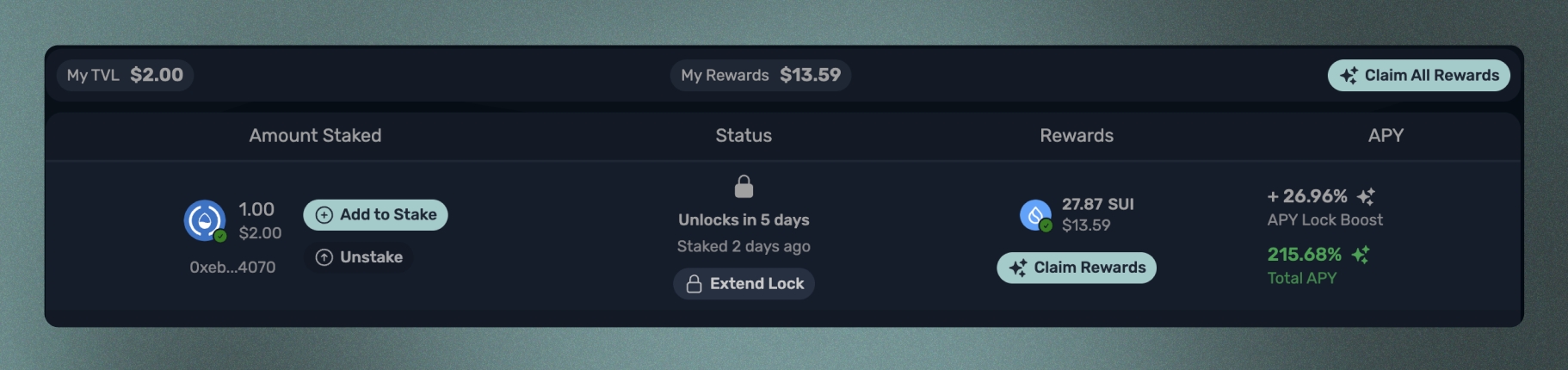Extend the lock on this stake
This screenshot has width=1568, height=370.
point(744,284)
